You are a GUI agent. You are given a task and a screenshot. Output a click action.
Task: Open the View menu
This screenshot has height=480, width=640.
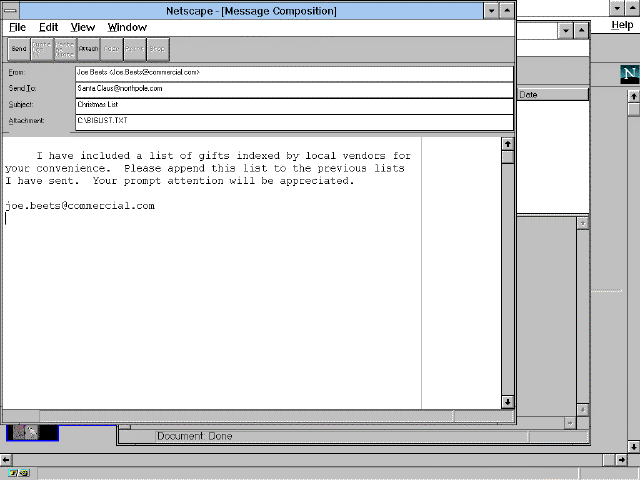tap(82, 27)
